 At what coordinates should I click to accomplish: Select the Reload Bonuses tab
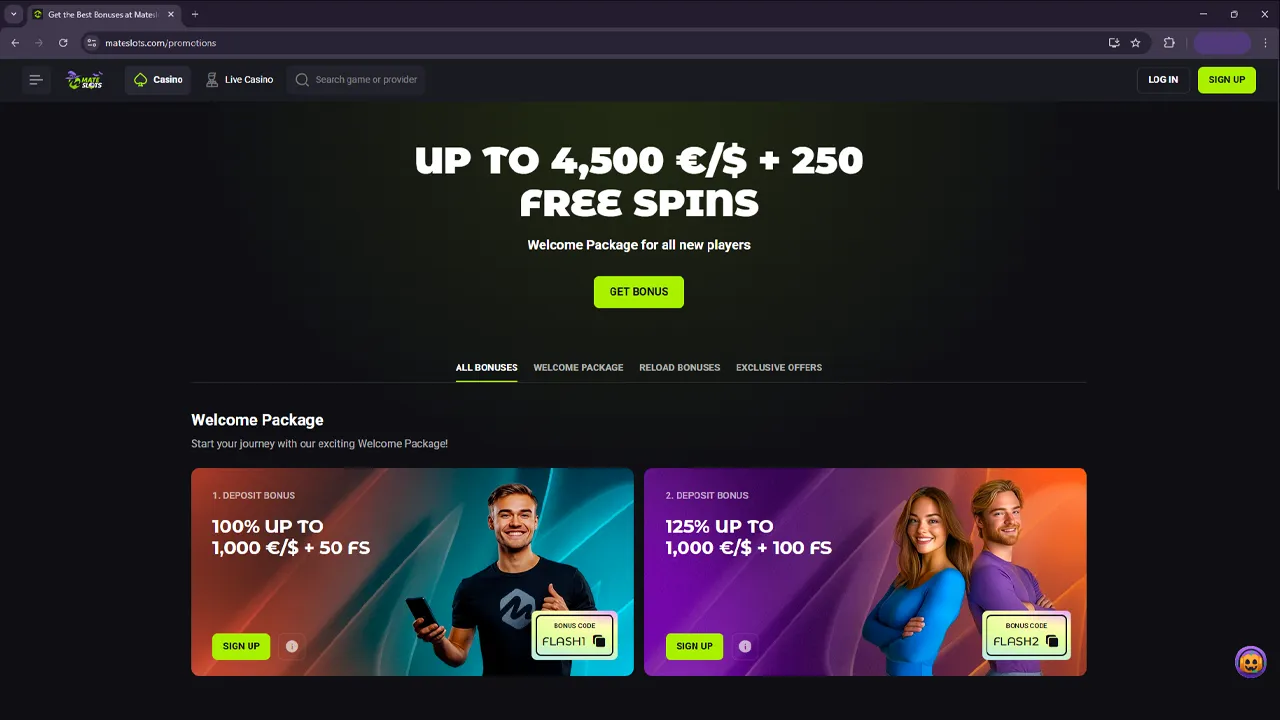[x=679, y=368]
